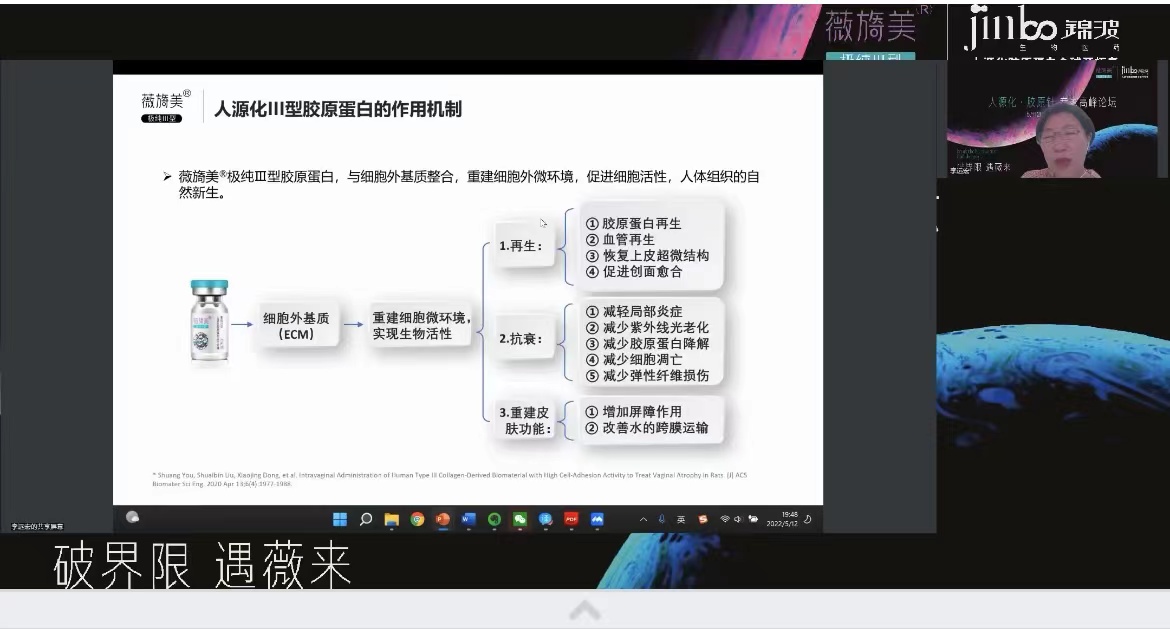Launch Google Chrome from taskbar
This screenshot has width=1170, height=629.
click(417, 519)
